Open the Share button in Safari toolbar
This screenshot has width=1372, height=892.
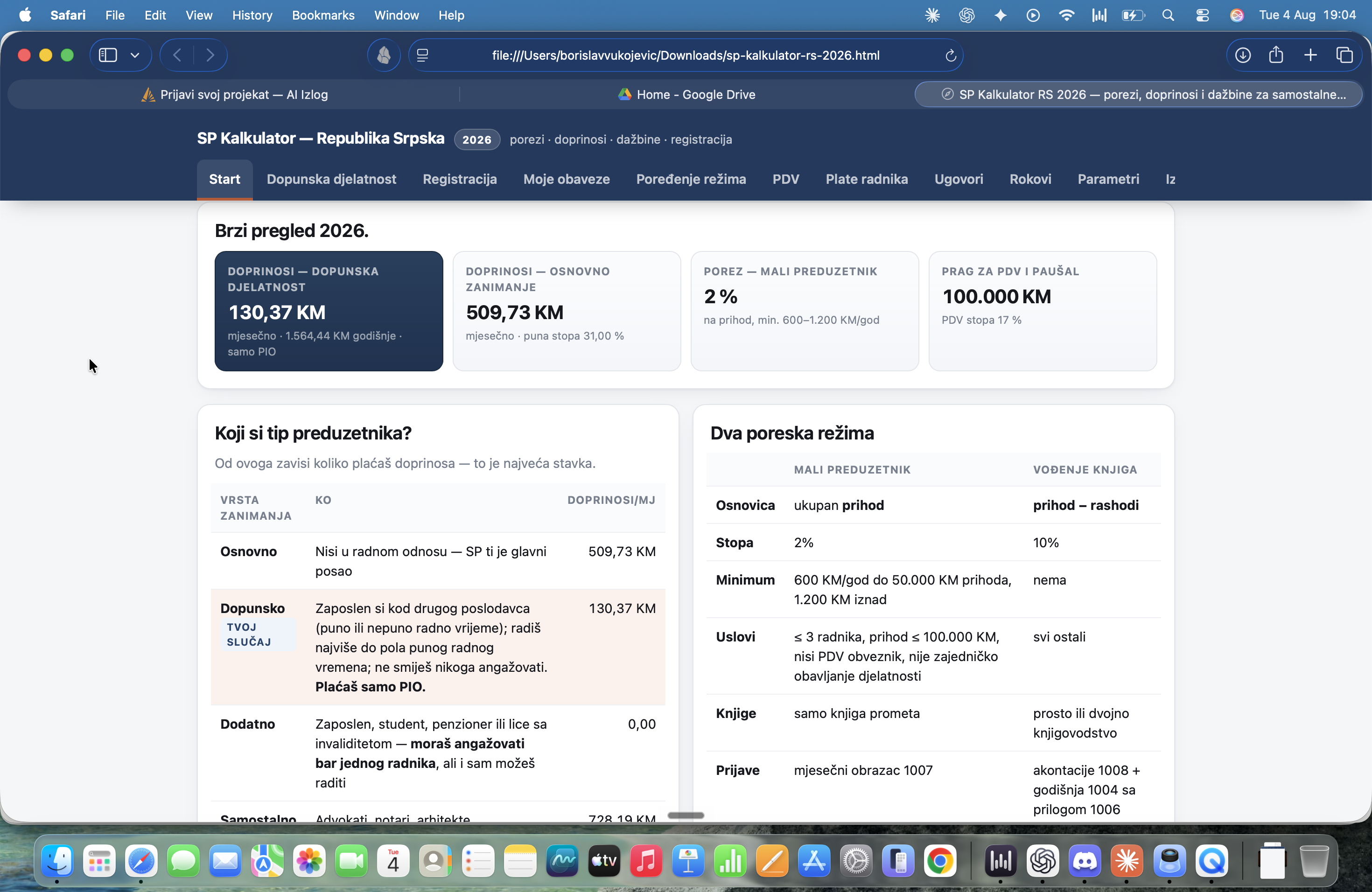(1276, 56)
